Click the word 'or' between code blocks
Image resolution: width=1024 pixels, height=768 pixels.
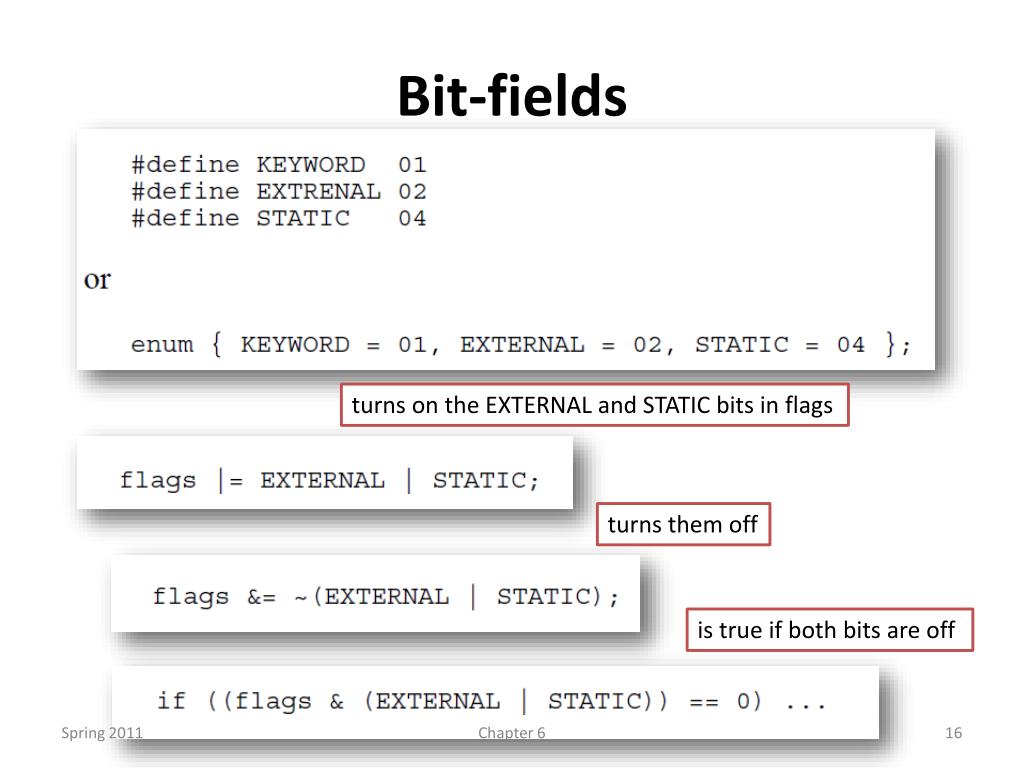pyautogui.click(x=97, y=280)
